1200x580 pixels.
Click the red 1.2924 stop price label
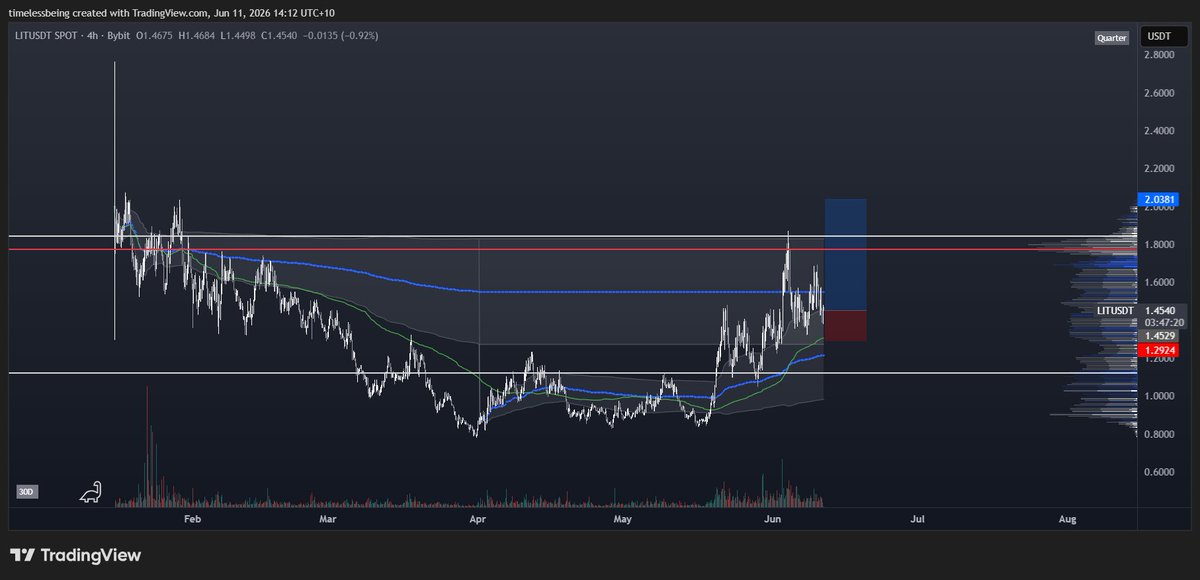[x=1159, y=351]
